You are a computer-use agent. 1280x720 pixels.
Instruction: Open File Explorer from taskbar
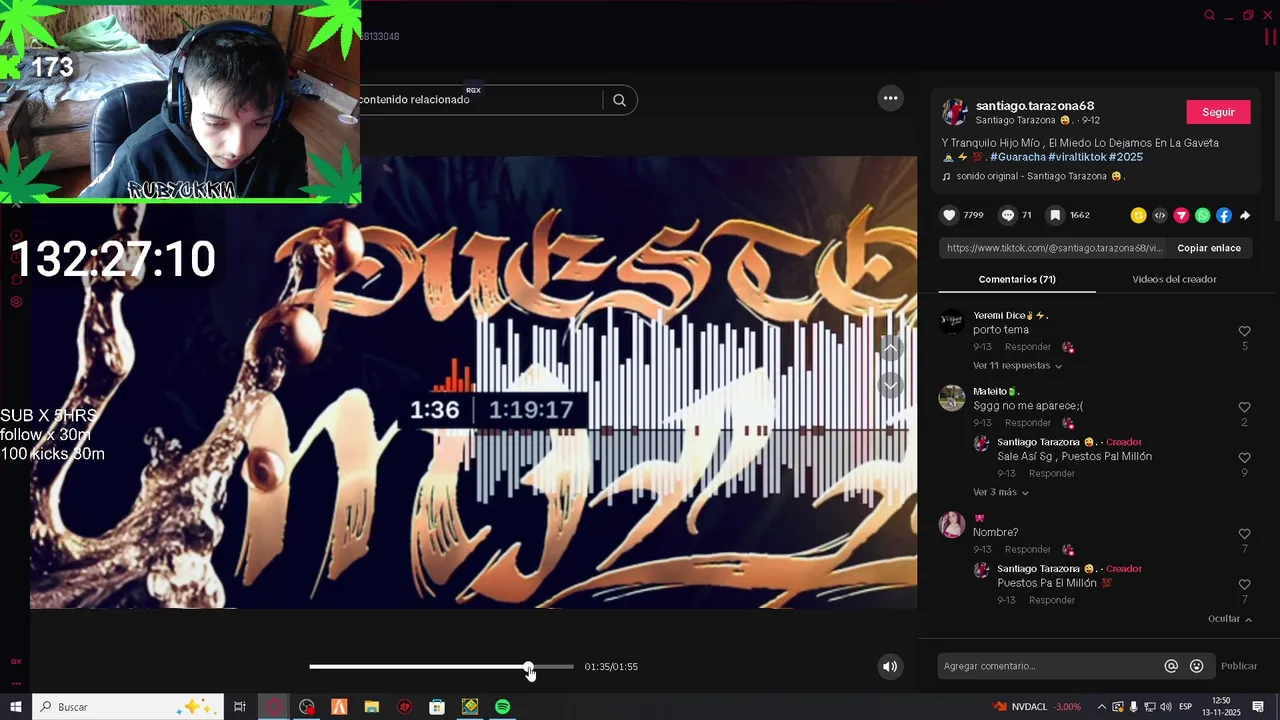point(372,707)
